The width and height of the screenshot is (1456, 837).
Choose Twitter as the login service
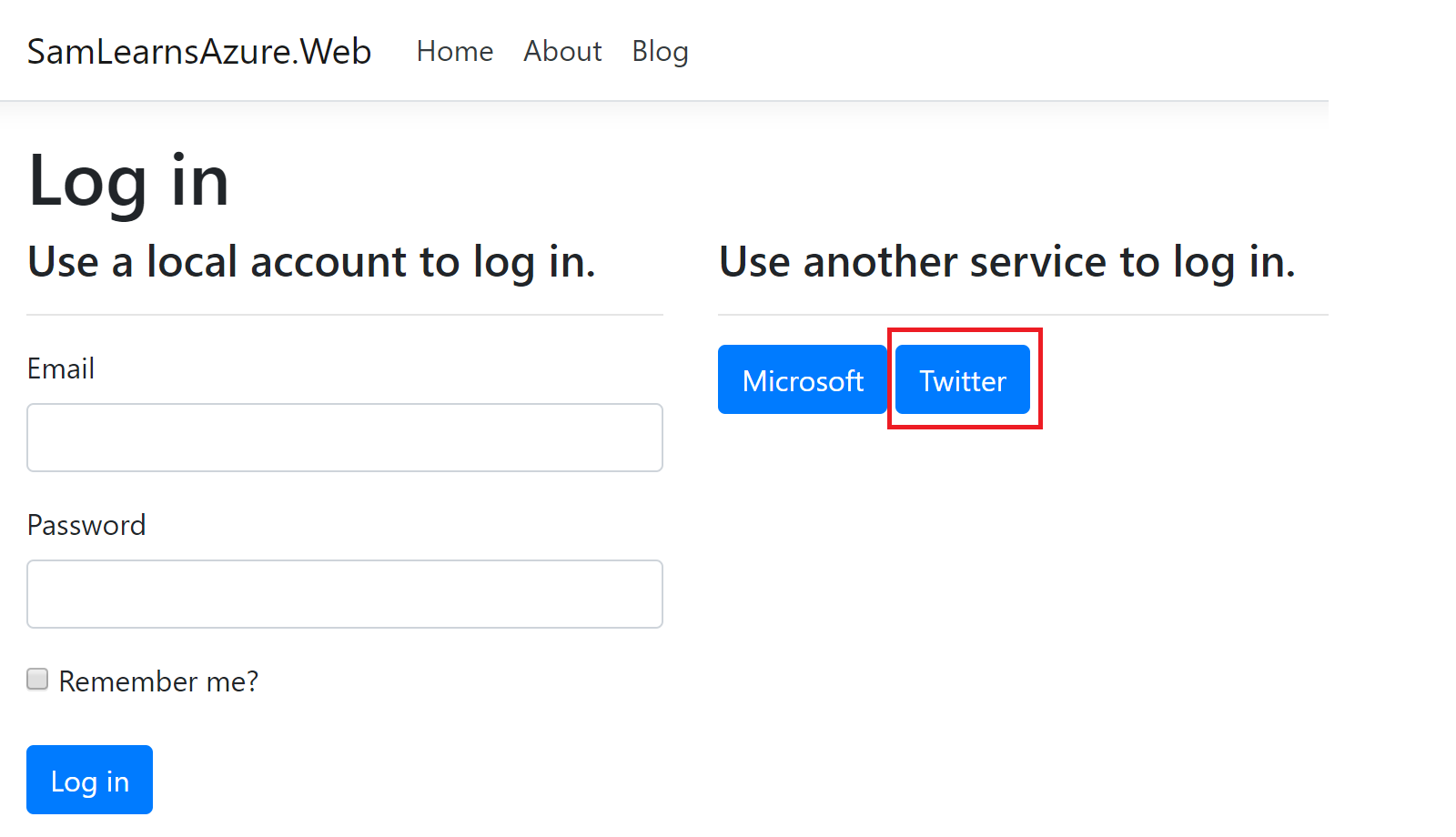tap(962, 379)
